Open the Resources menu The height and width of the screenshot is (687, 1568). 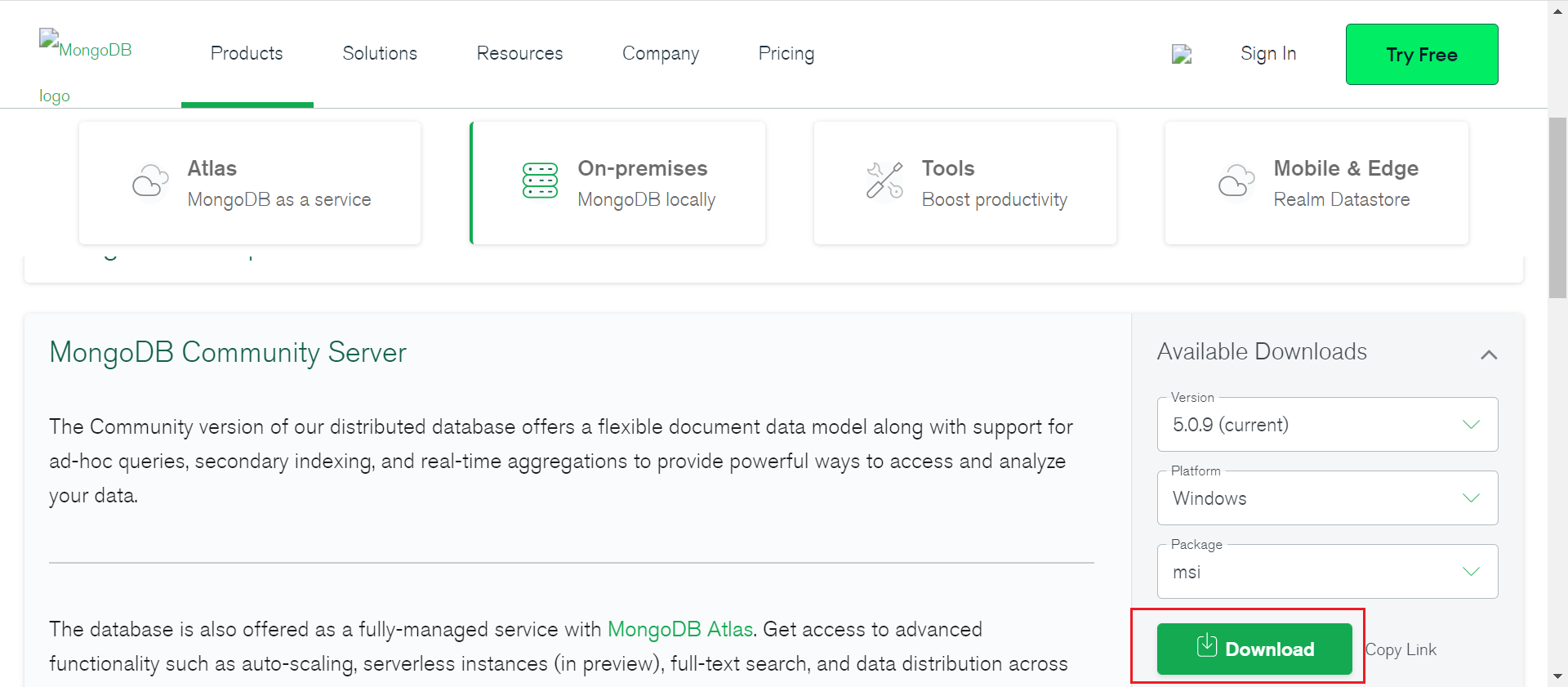pyautogui.click(x=519, y=54)
